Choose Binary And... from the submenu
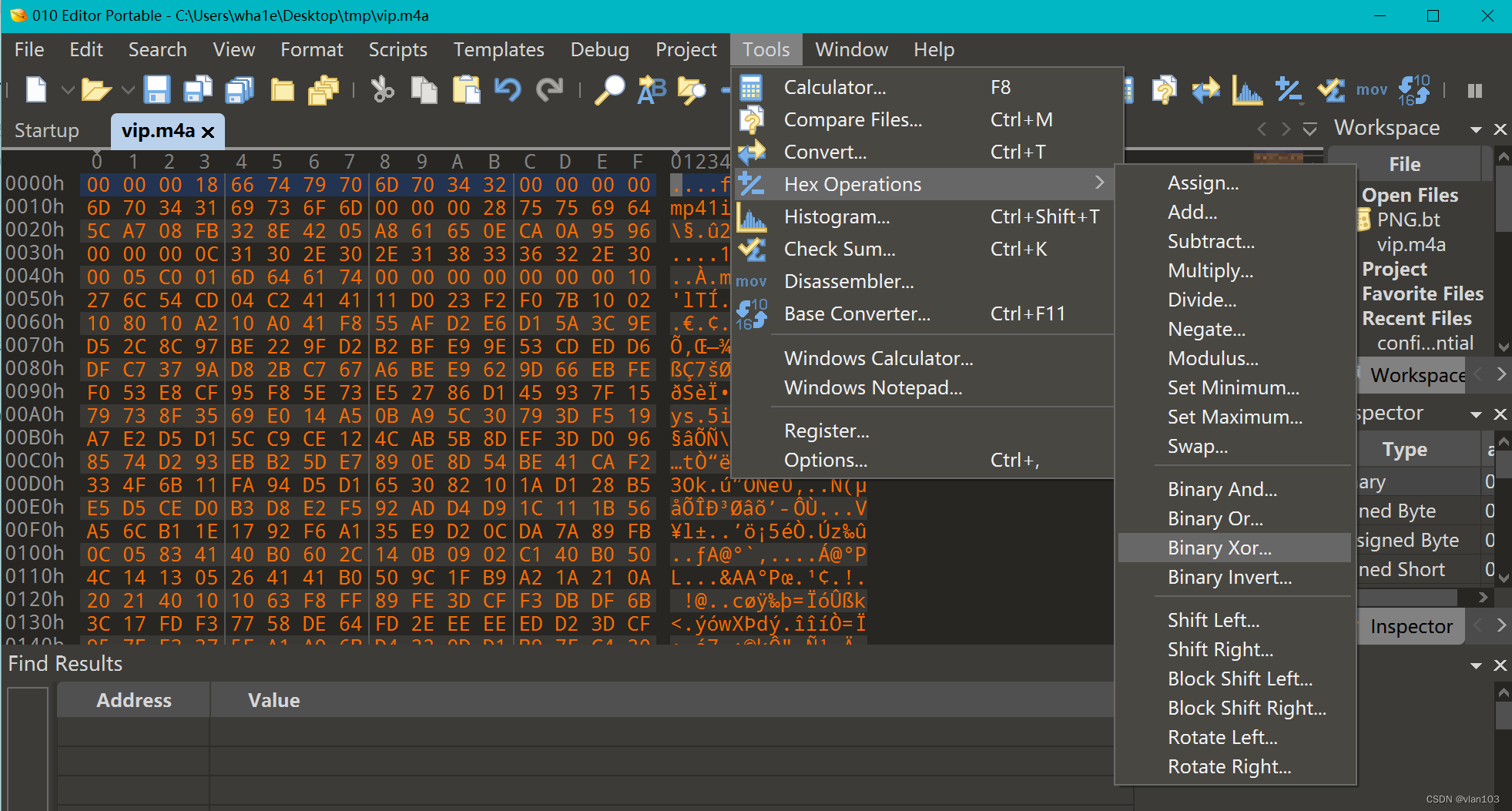1512x811 pixels. click(1235, 489)
